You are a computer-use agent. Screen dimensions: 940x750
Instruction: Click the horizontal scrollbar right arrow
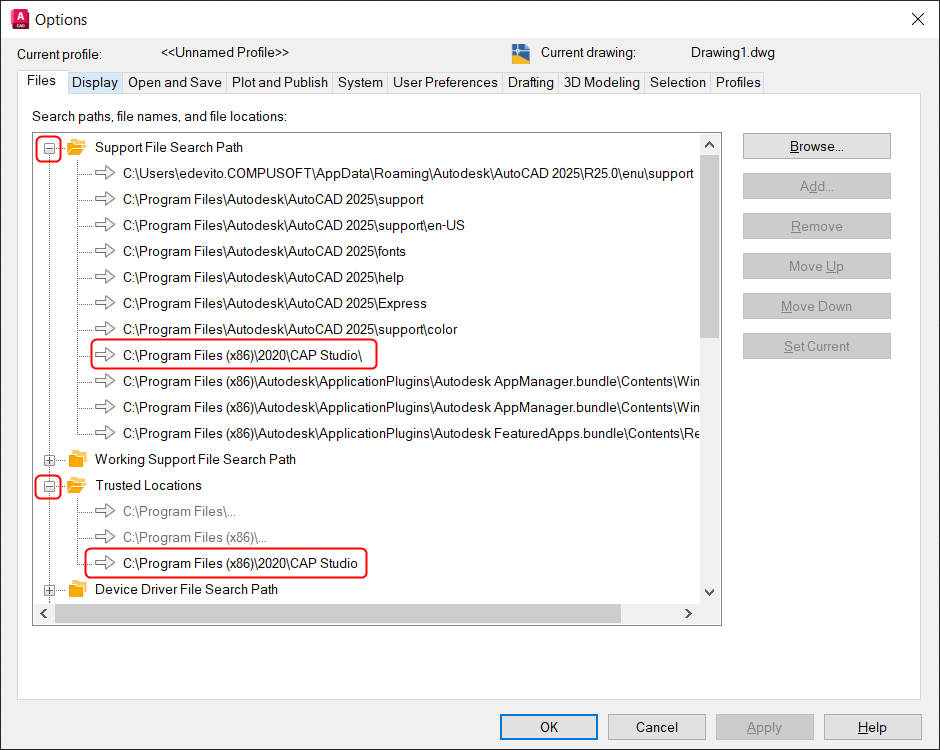point(688,613)
